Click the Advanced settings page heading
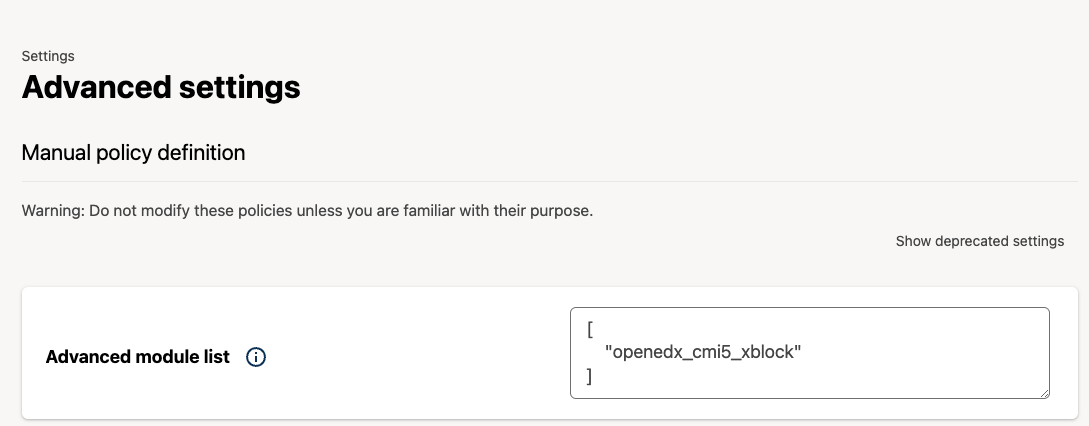Viewport: 1089px width, 426px height. pos(161,87)
